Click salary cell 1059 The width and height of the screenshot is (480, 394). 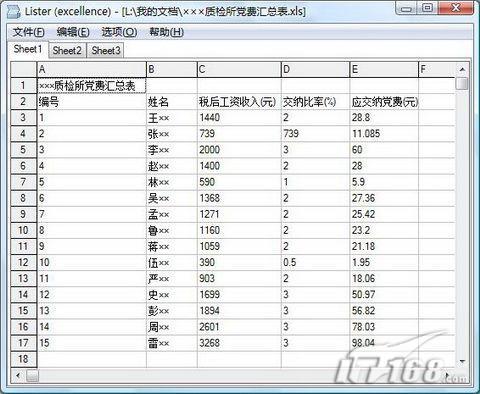[x=239, y=246]
